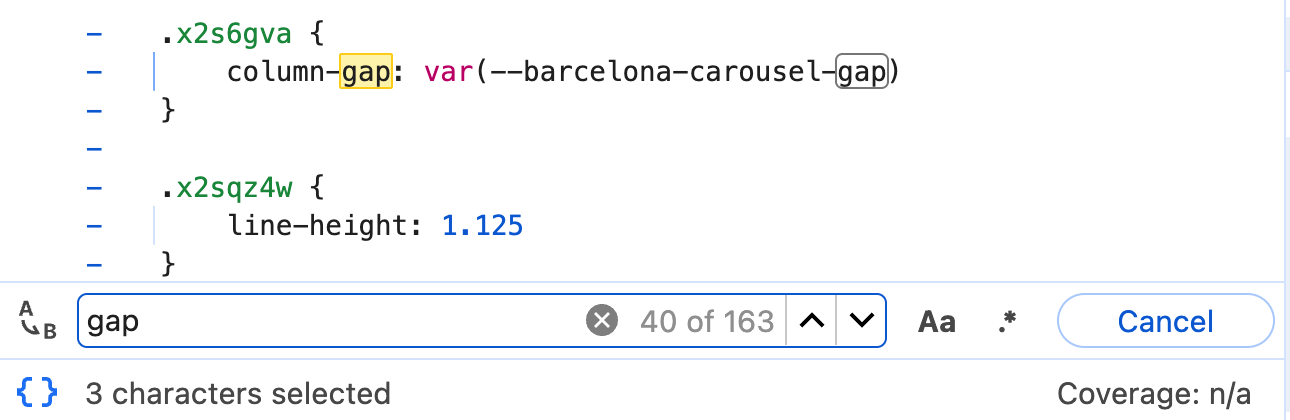Click the .x2sqz4w selector line
This screenshot has width=1290, height=420.
tap(226, 187)
